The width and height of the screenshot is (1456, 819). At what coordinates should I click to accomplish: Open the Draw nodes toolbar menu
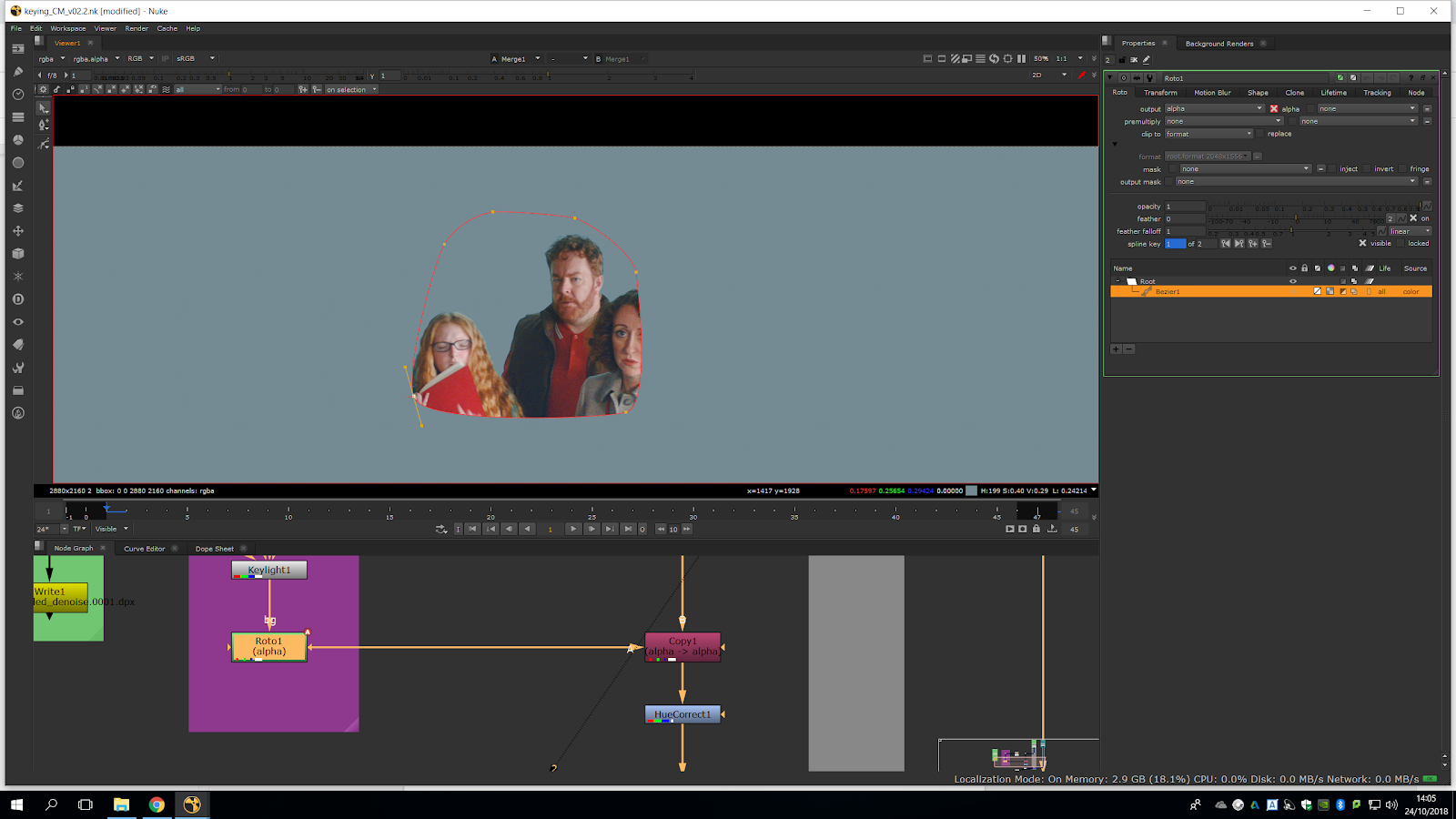click(17, 71)
